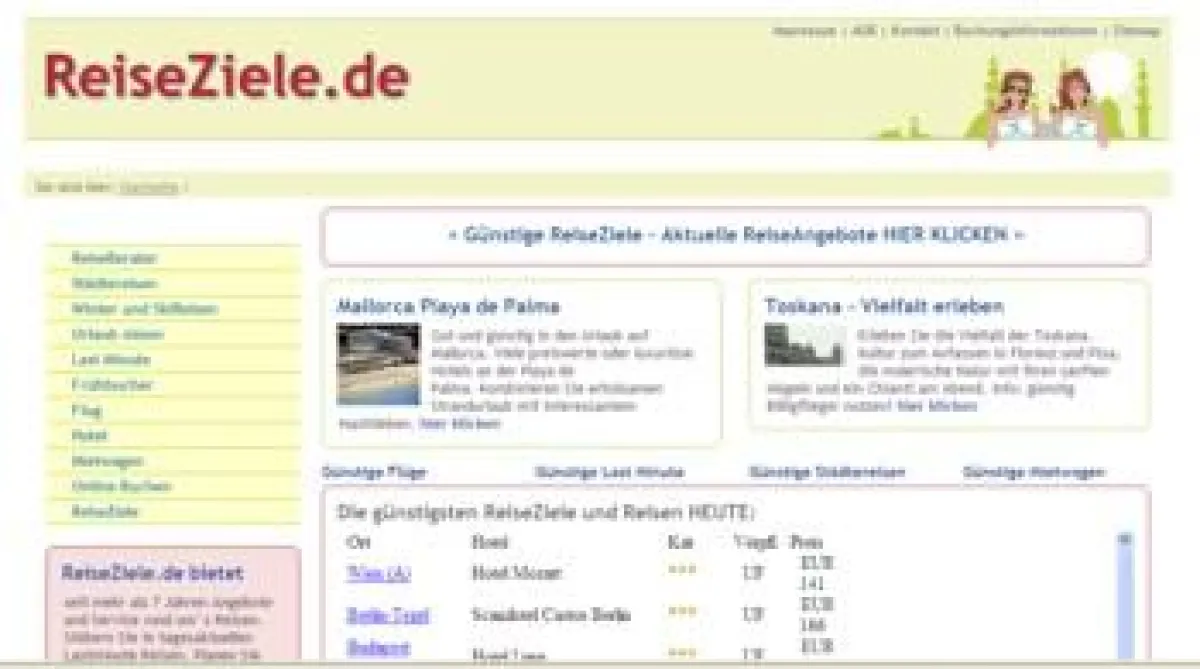This screenshot has width=1200, height=669.
Task: Click the star rating in Berlin-Tegel row
Action: pyautogui.click(x=682, y=612)
